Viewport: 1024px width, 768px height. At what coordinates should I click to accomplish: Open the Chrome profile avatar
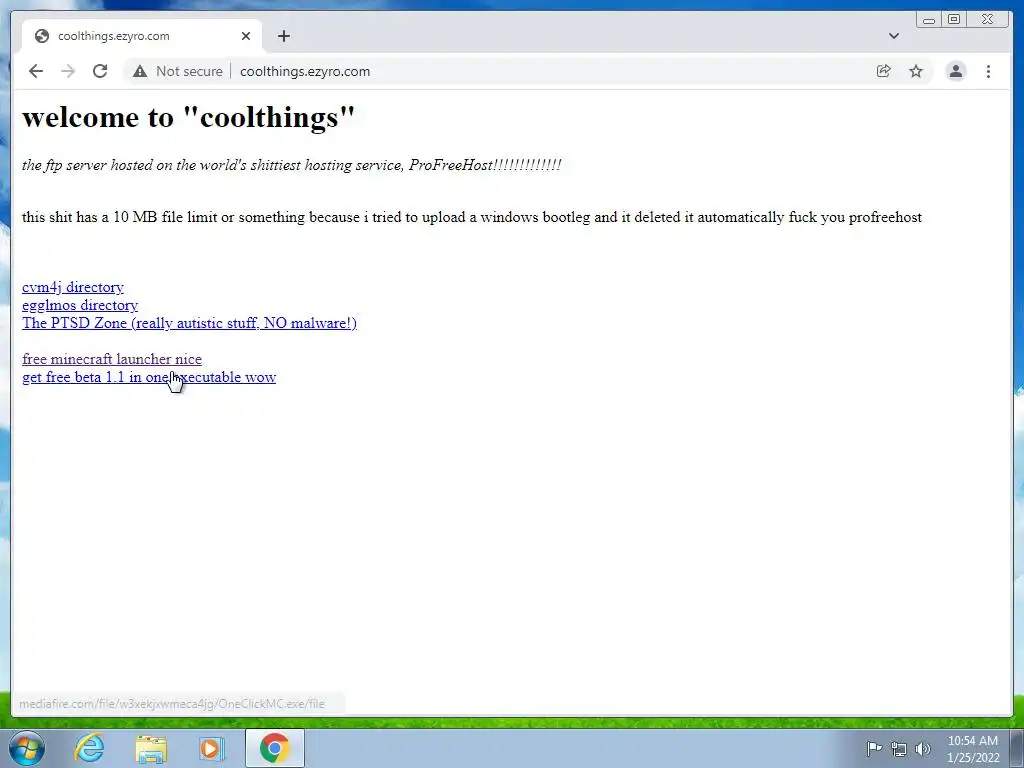[956, 71]
